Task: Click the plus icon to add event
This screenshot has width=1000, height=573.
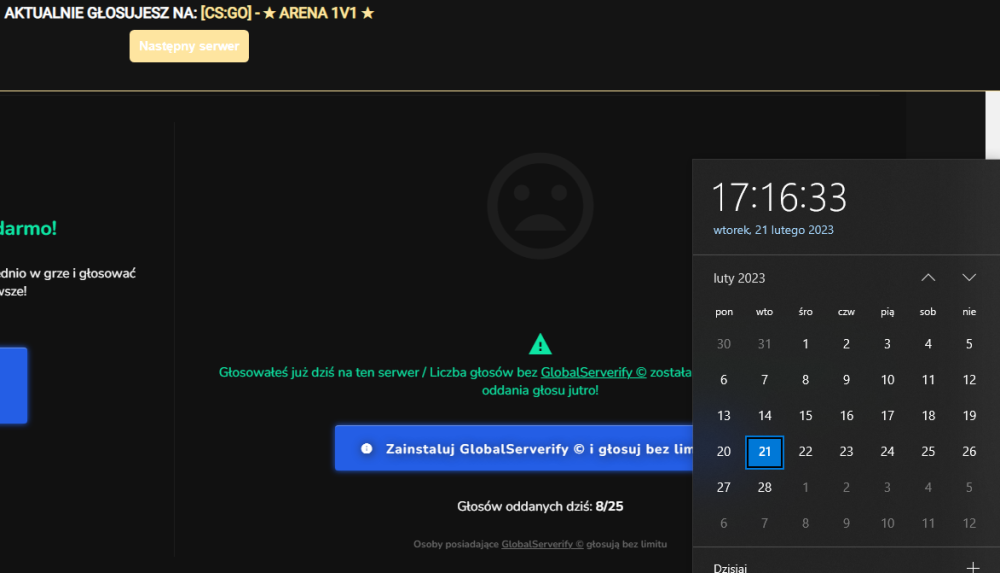Action: [x=973, y=567]
